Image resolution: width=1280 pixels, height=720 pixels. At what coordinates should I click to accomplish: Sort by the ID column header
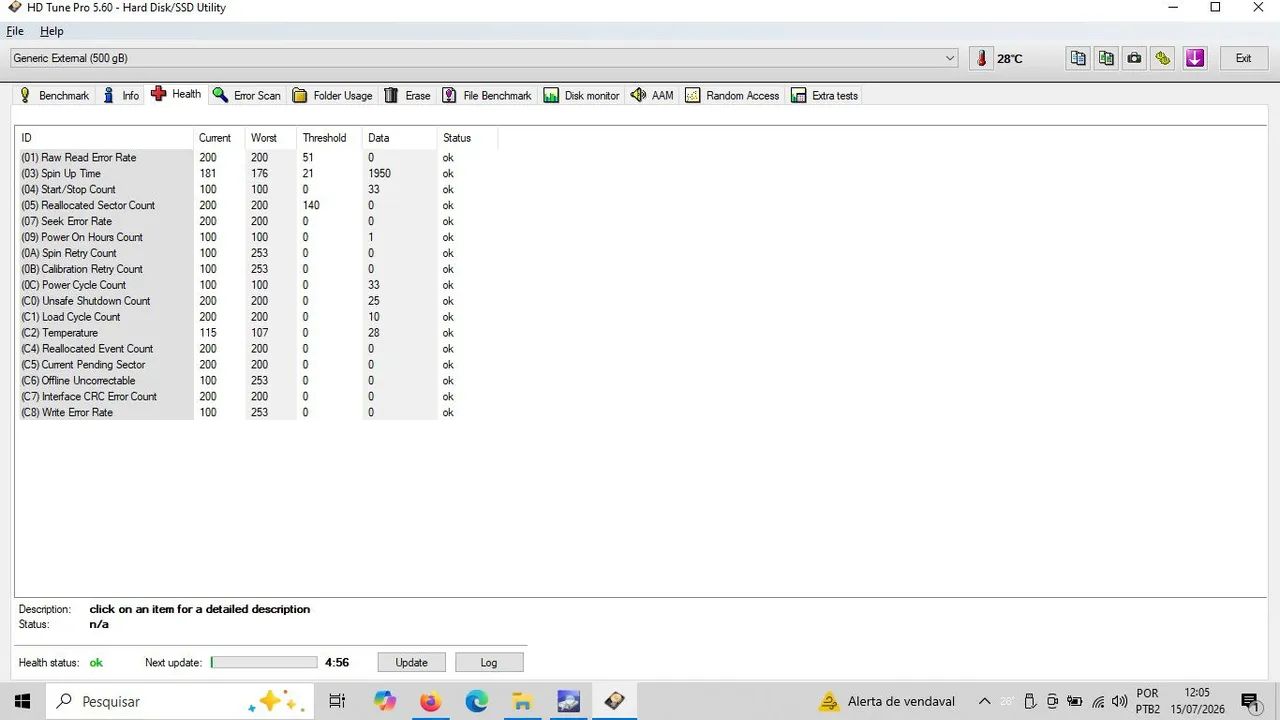[x=105, y=138]
